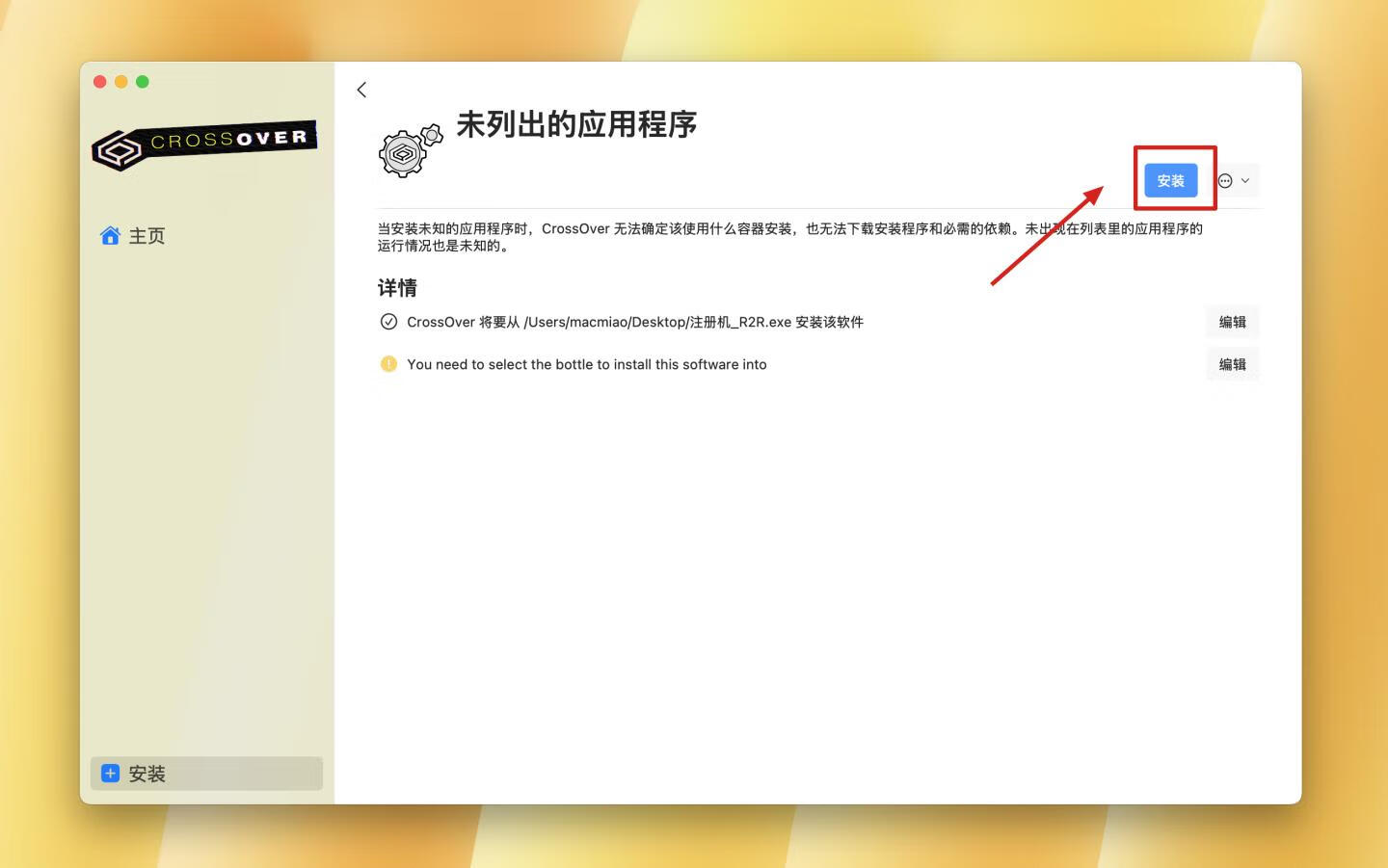Click the yellow warning icon next to bottle message
The height and width of the screenshot is (868, 1388).
[388, 364]
